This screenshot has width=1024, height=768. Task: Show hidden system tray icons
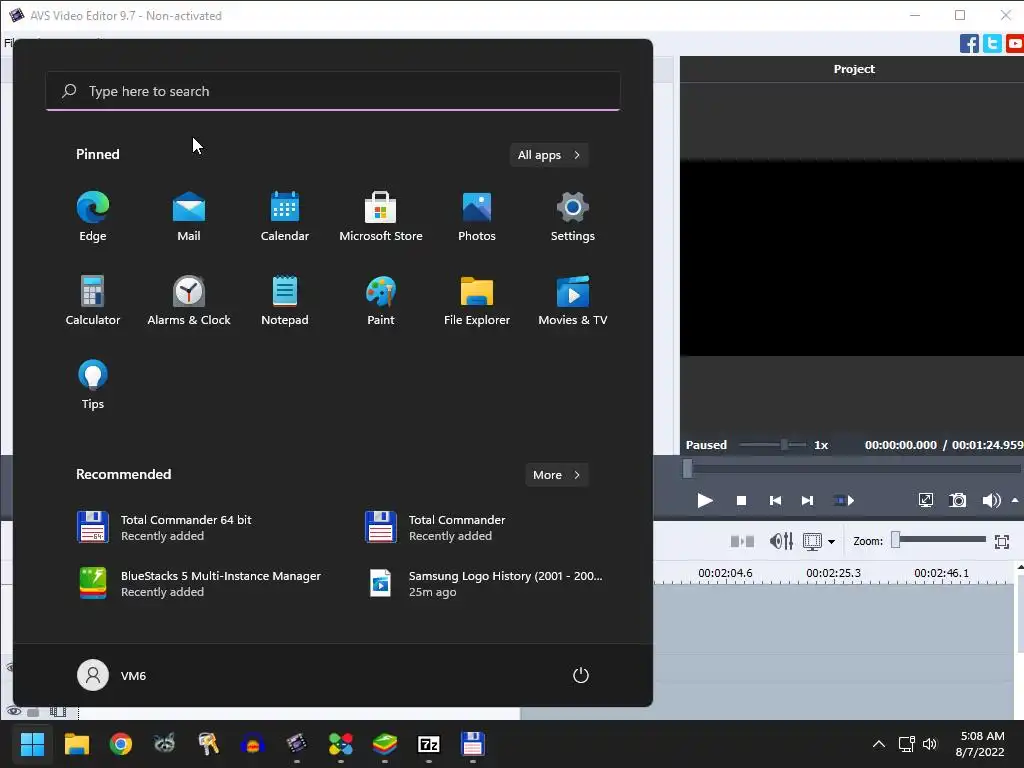pos(879,744)
